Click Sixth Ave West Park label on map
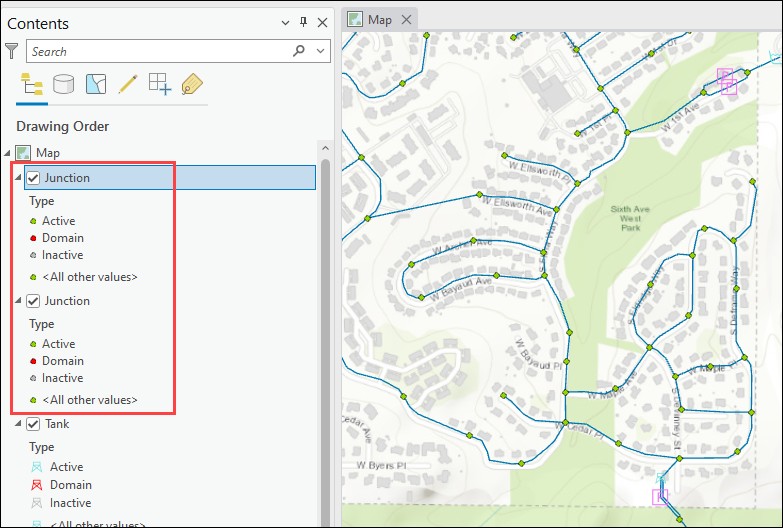This screenshot has width=783, height=528. click(630, 218)
